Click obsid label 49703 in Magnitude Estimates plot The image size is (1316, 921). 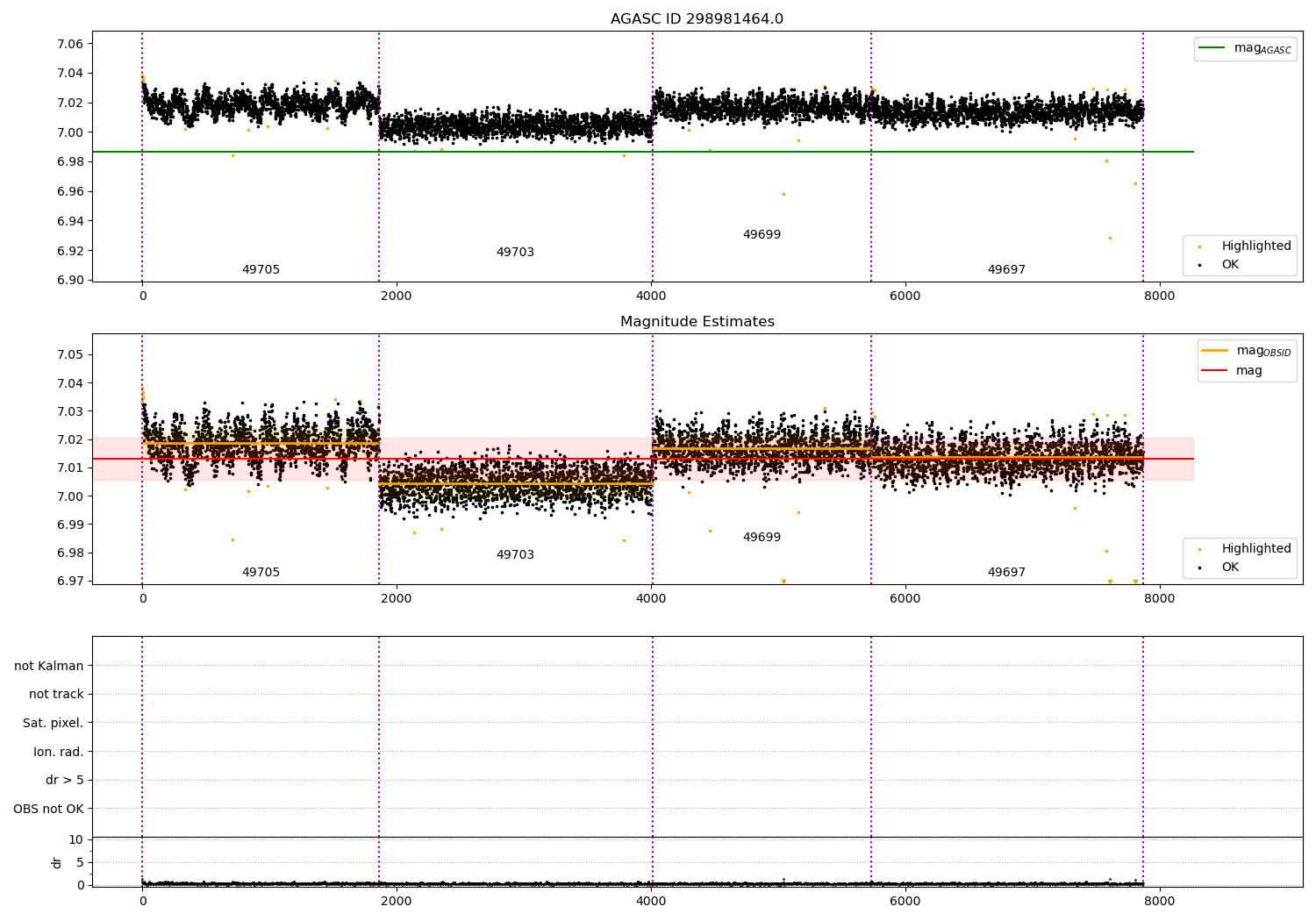tap(515, 555)
